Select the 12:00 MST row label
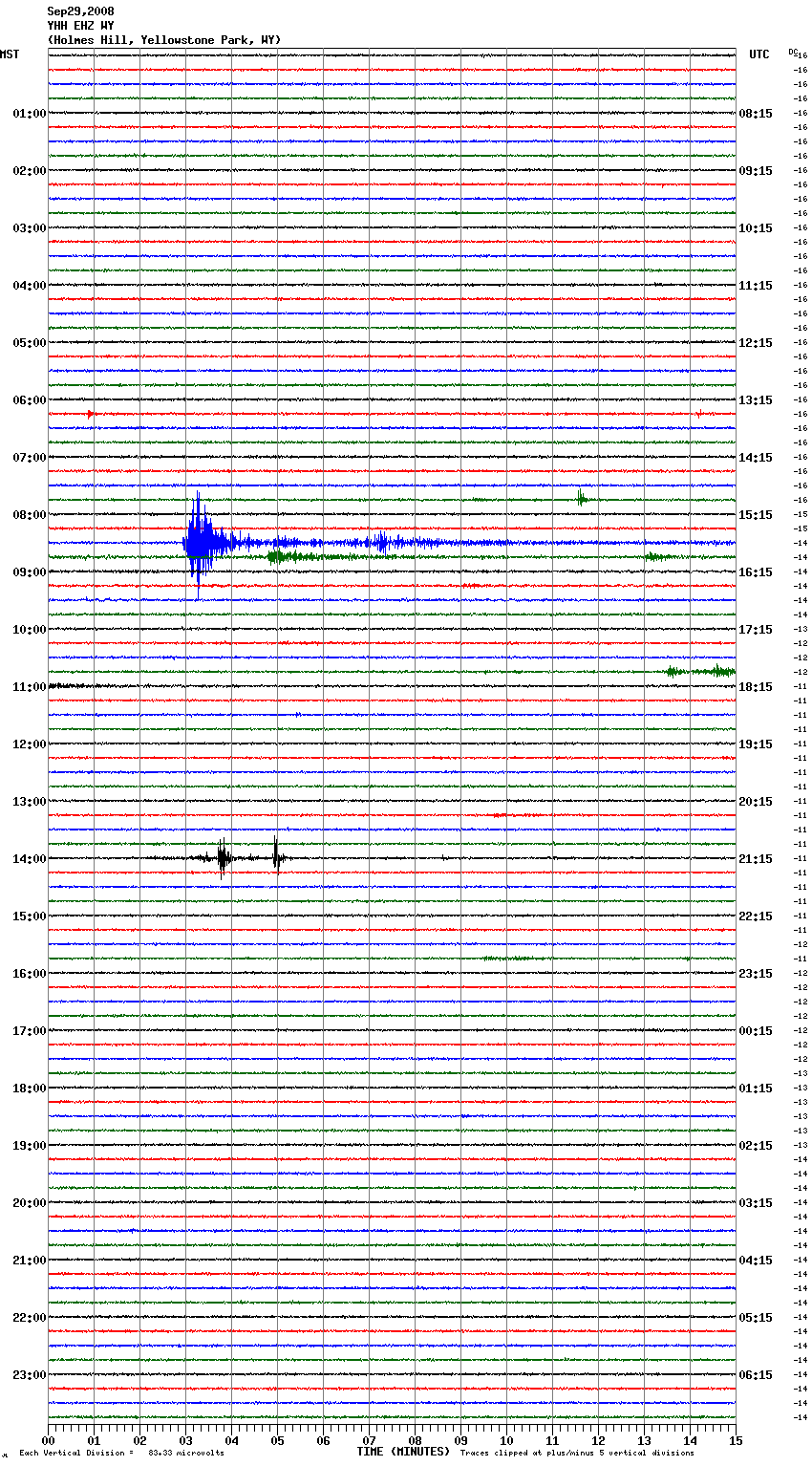 coord(29,744)
